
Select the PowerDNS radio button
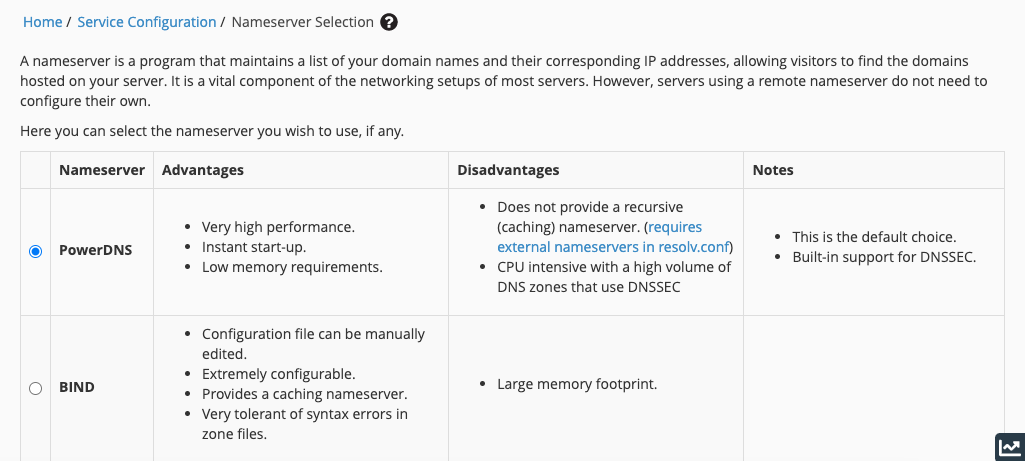tap(36, 251)
